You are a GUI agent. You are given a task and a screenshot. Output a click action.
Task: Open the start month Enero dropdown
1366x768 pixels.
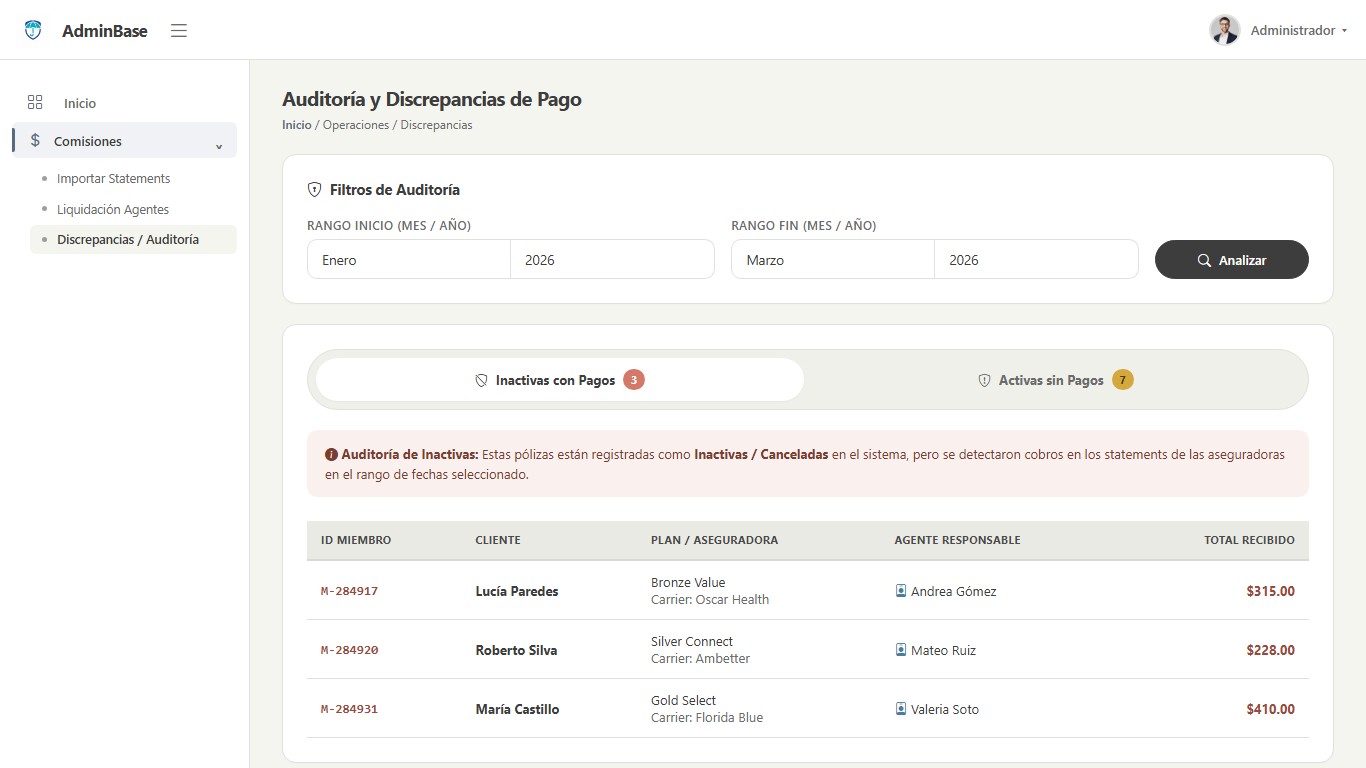point(409,259)
